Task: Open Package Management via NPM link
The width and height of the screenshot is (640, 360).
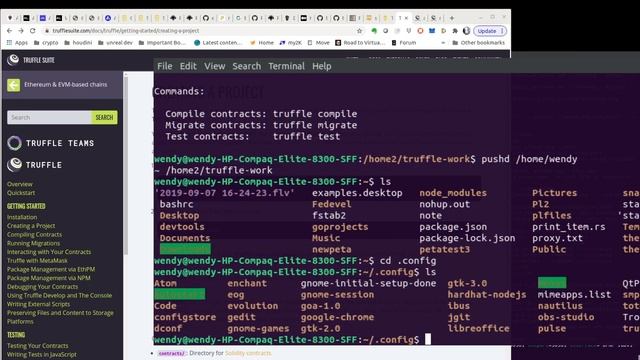Action: 49,278
